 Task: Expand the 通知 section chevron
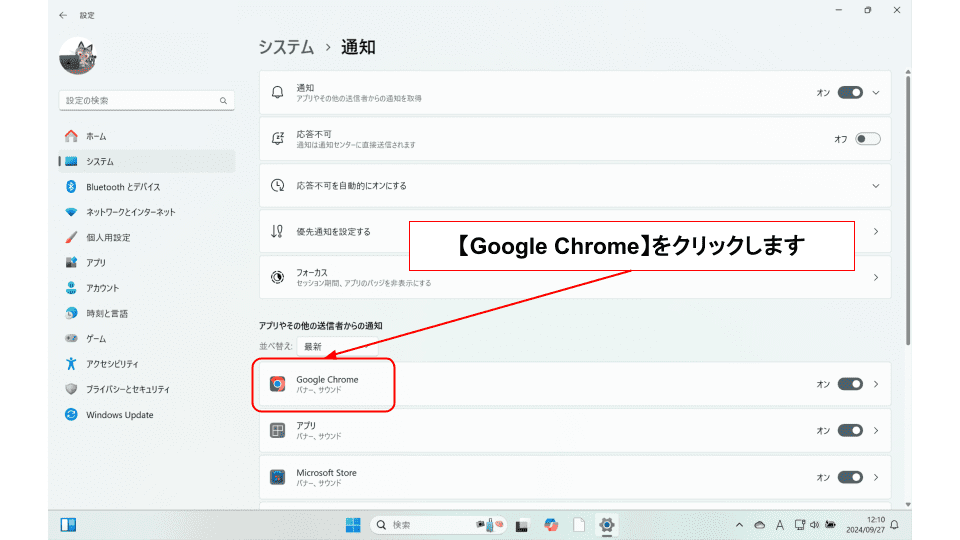tap(876, 93)
